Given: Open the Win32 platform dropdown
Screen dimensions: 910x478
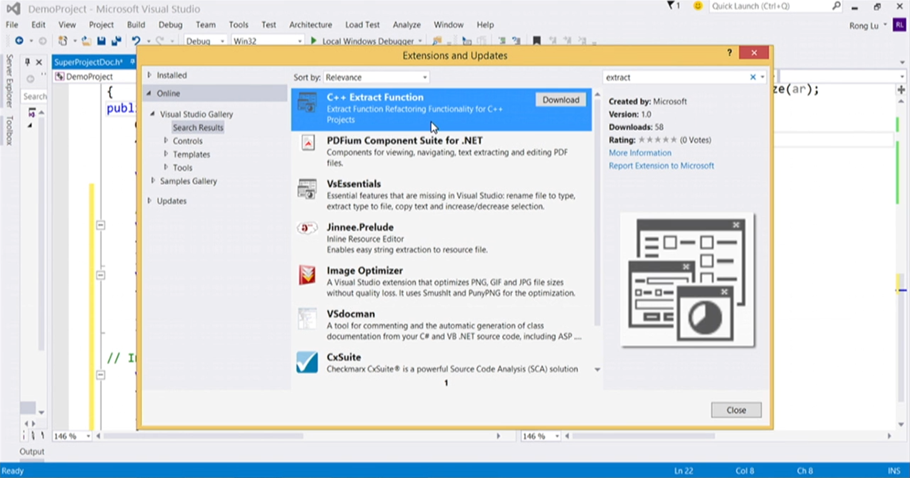Looking at the screenshot, I should (267, 41).
